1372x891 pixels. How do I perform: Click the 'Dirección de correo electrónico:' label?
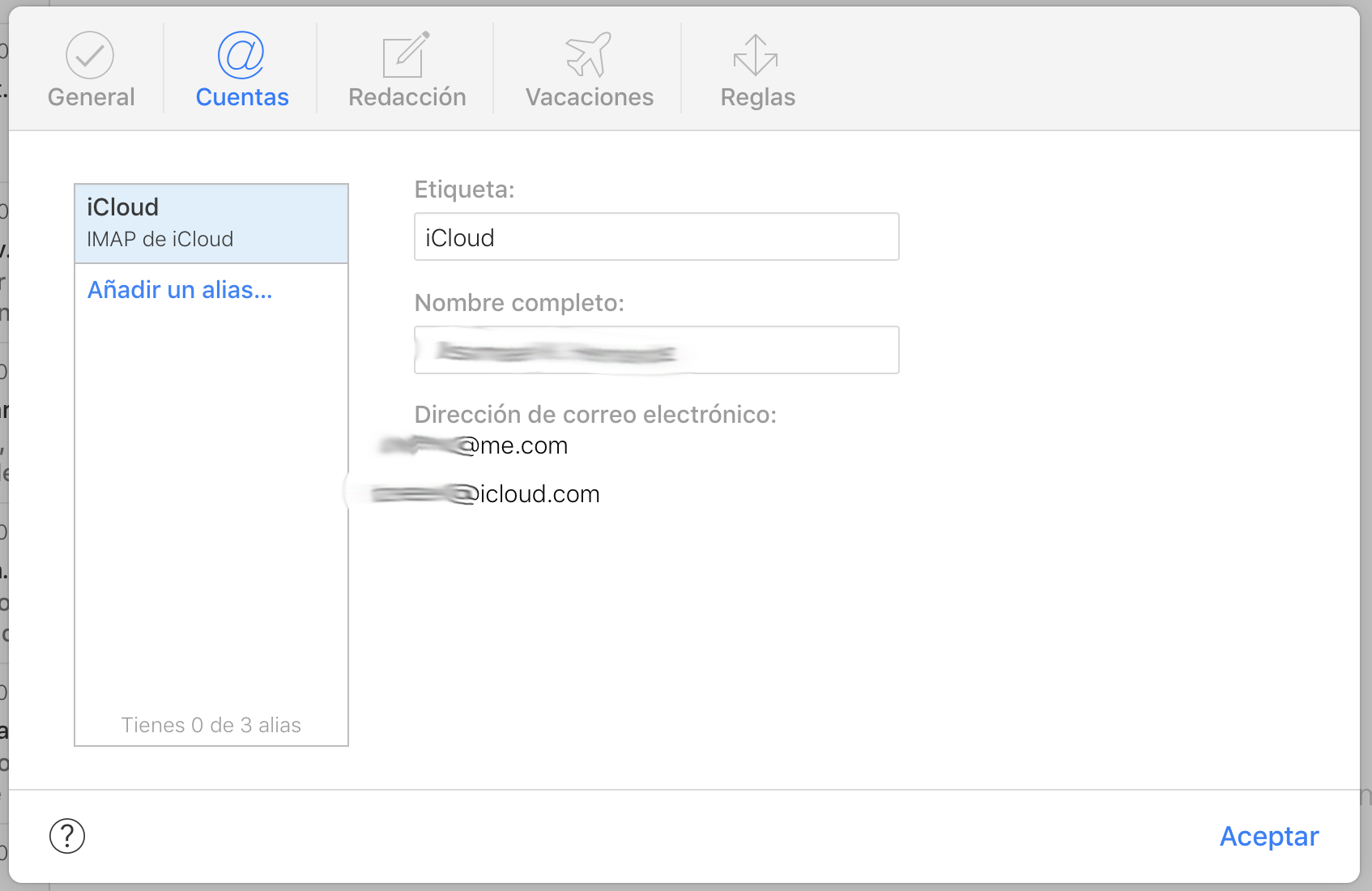596,415
